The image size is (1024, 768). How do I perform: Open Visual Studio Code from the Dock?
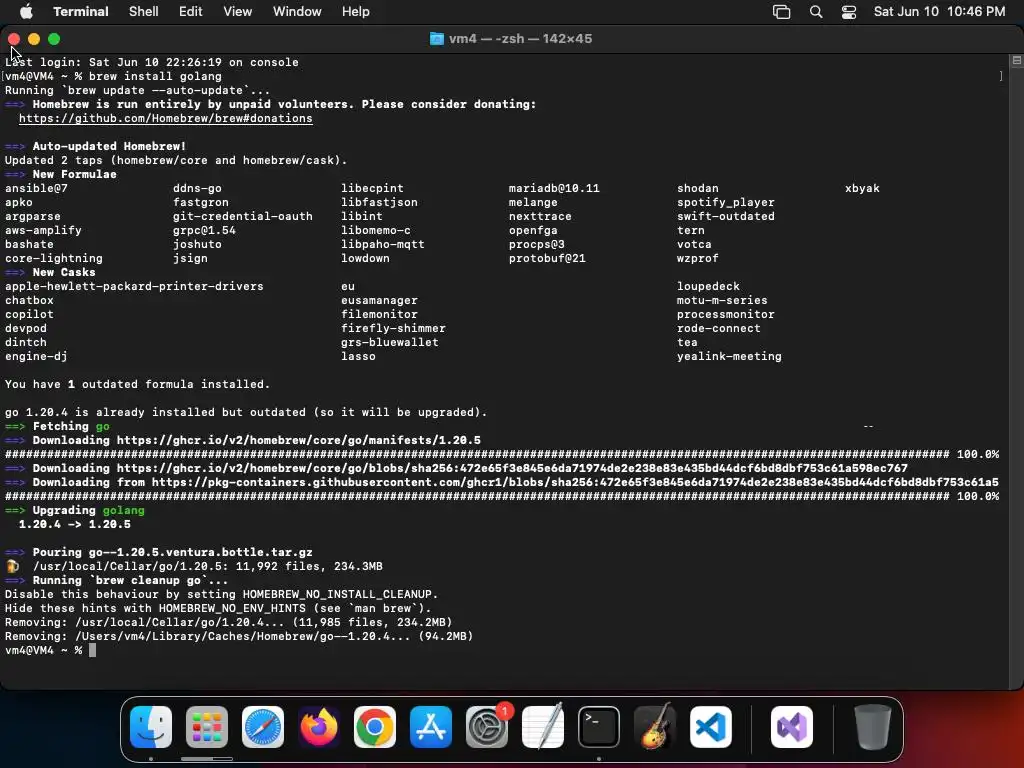[x=711, y=727]
